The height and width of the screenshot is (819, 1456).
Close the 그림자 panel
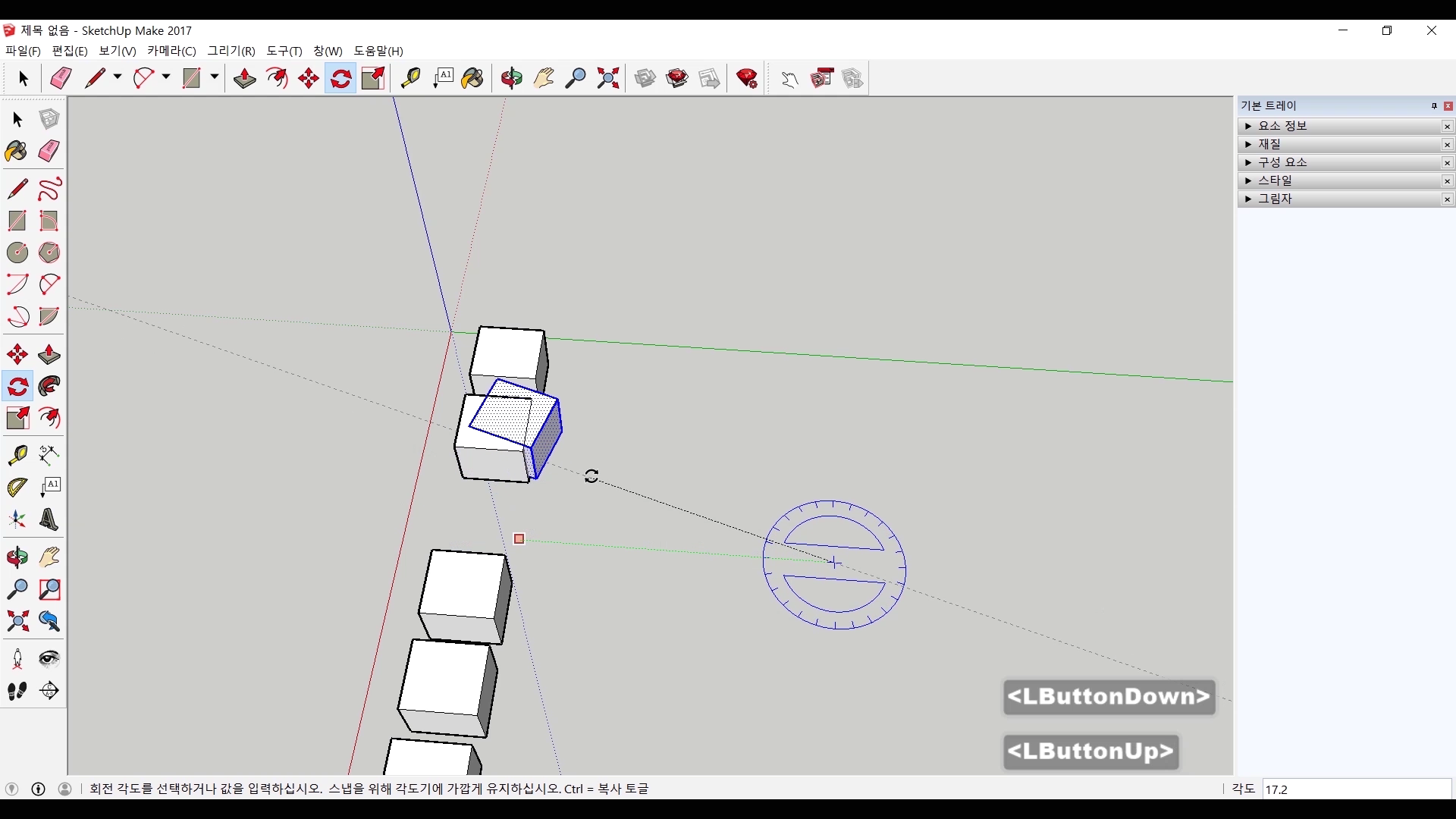1447,199
